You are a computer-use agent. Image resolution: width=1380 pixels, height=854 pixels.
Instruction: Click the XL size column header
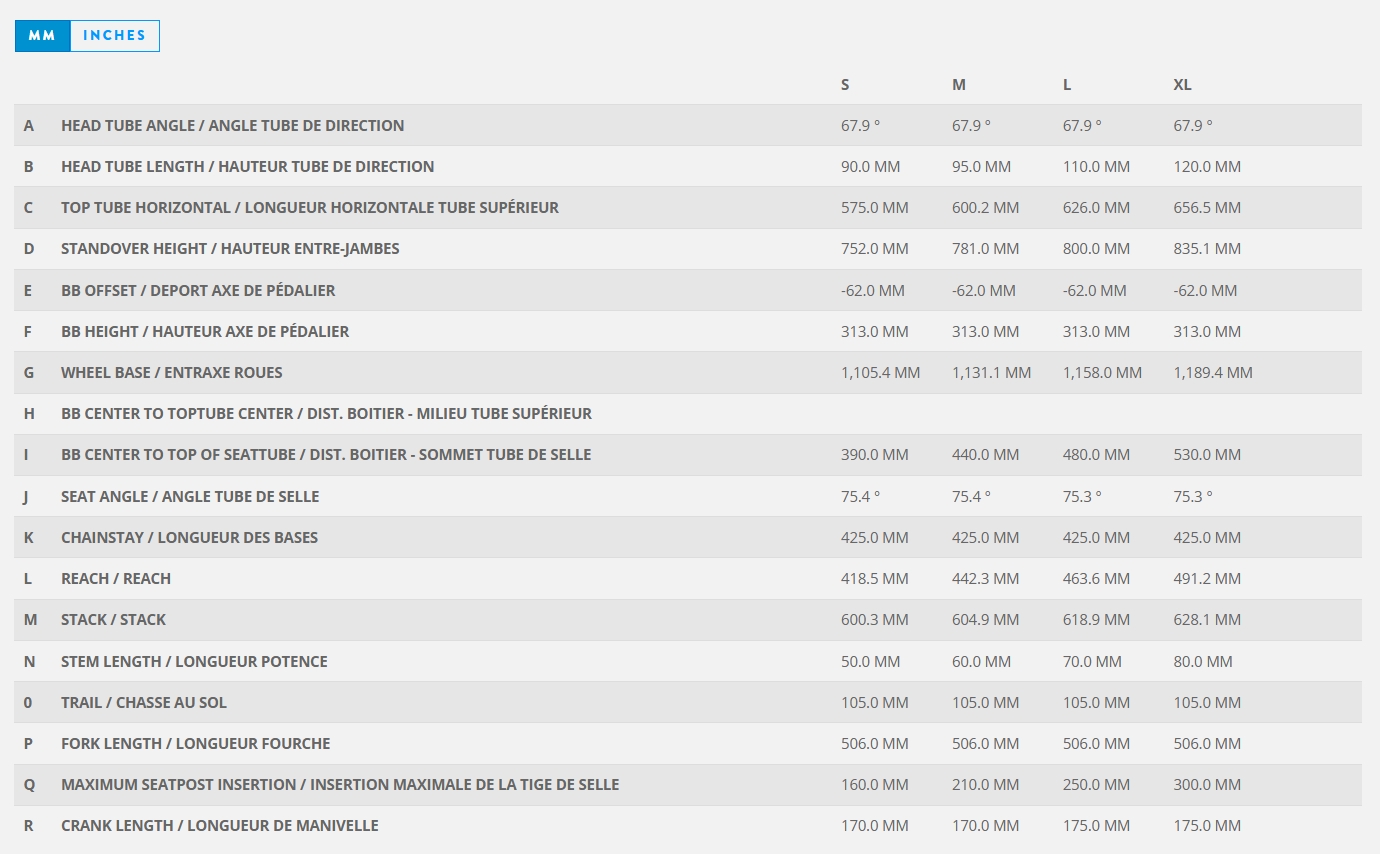pyautogui.click(x=1182, y=84)
